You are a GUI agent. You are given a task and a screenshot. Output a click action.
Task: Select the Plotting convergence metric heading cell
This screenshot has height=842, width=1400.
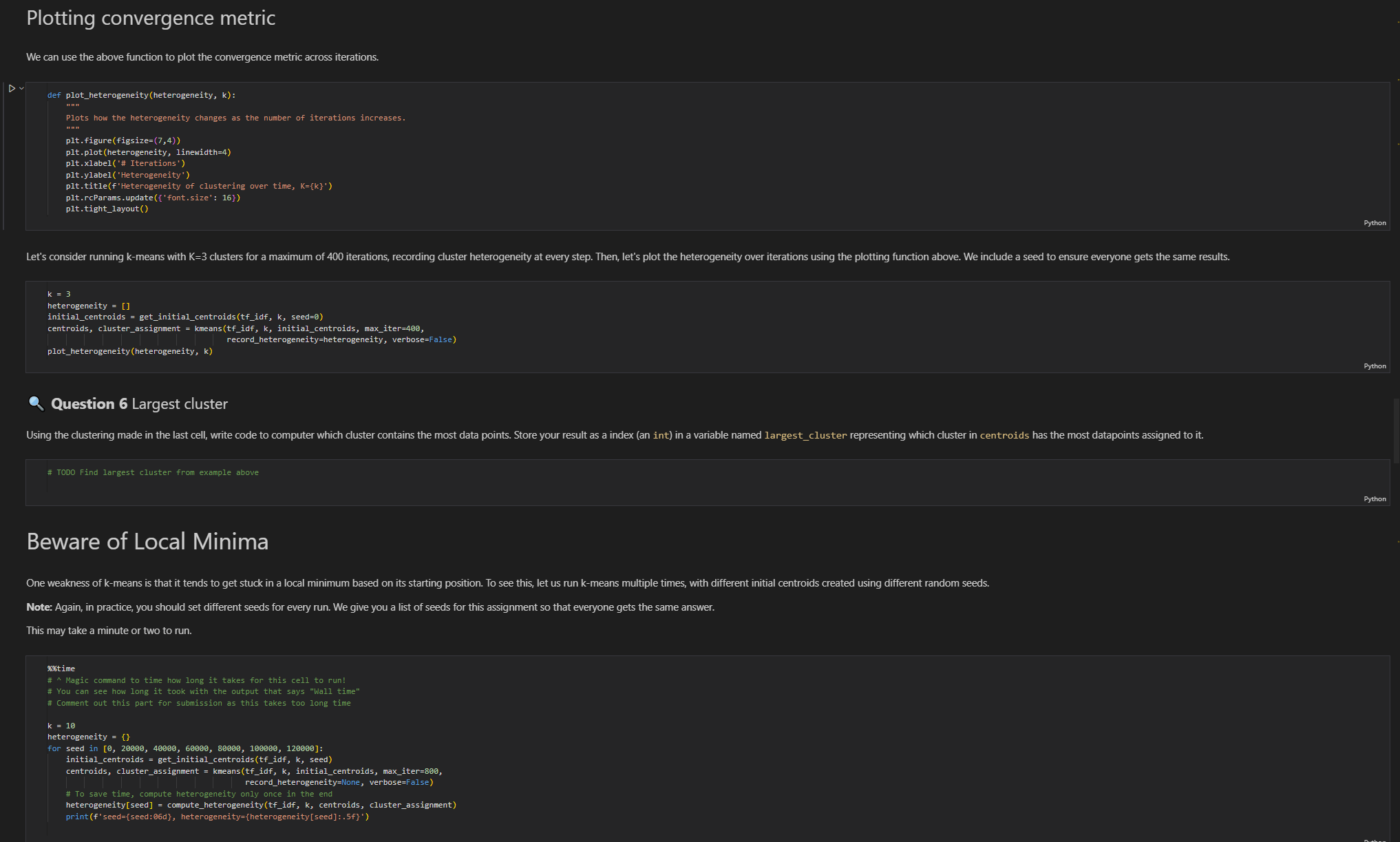pyautogui.click(x=151, y=18)
